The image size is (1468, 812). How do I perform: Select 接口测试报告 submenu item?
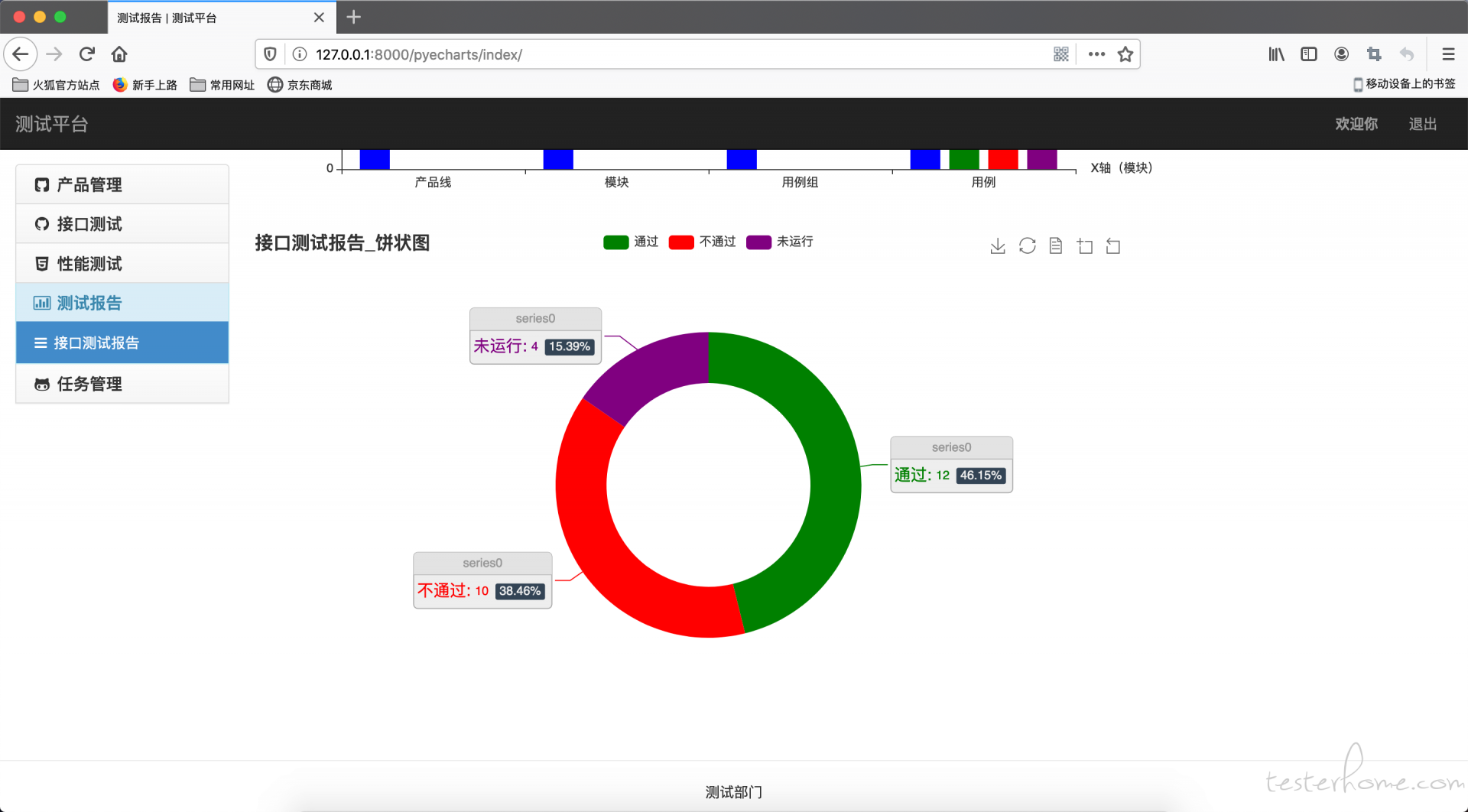(x=122, y=343)
